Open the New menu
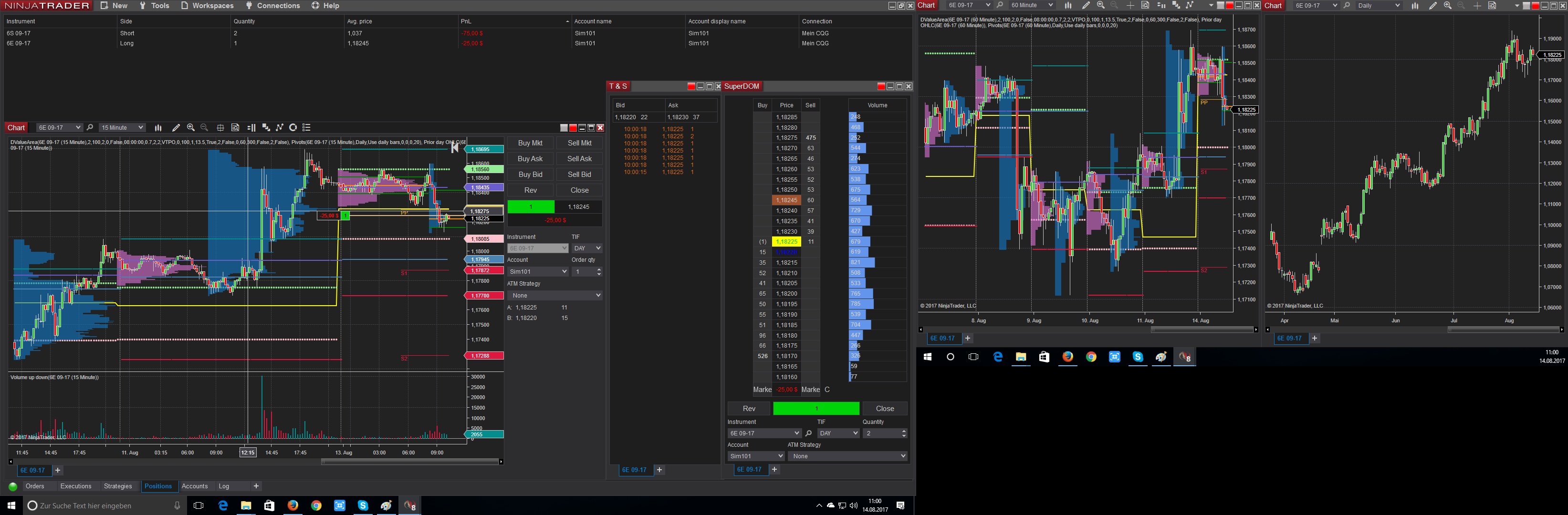The height and width of the screenshot is (515, 1568). click(114, 5)
